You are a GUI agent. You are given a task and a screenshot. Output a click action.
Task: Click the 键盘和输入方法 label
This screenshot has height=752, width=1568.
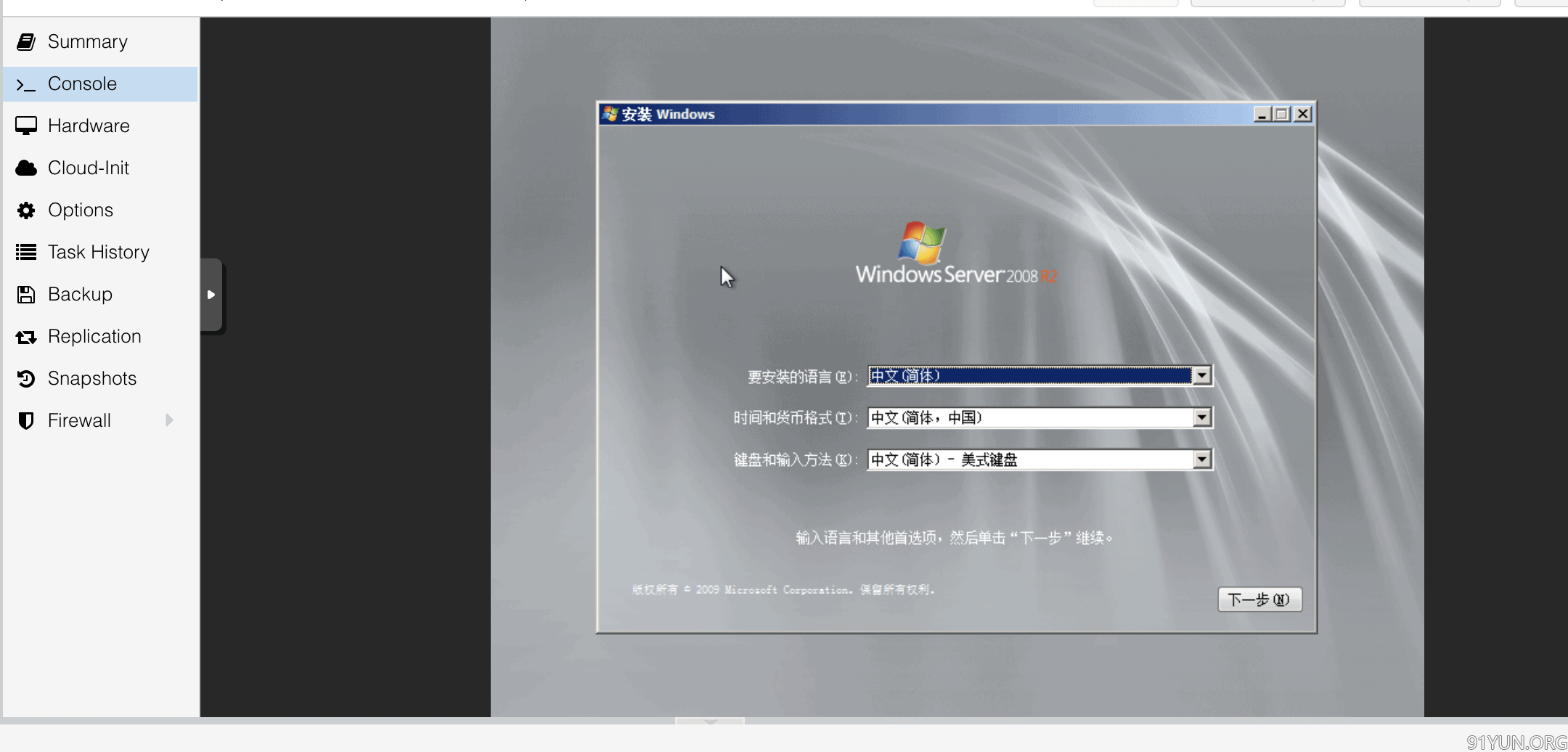796,460
